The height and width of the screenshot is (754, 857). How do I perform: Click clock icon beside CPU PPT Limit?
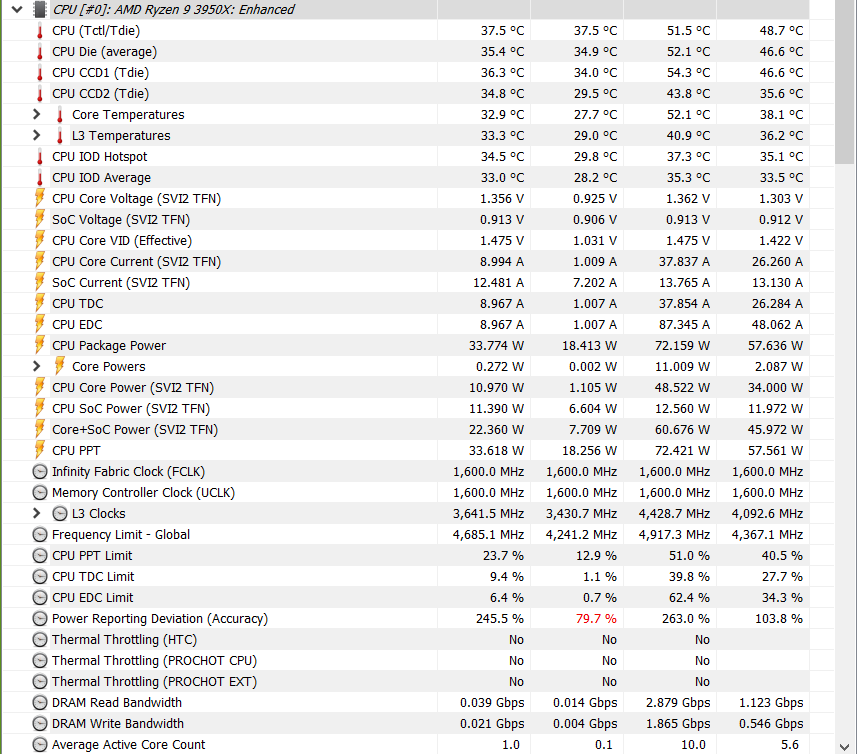(x=40, y=556)
